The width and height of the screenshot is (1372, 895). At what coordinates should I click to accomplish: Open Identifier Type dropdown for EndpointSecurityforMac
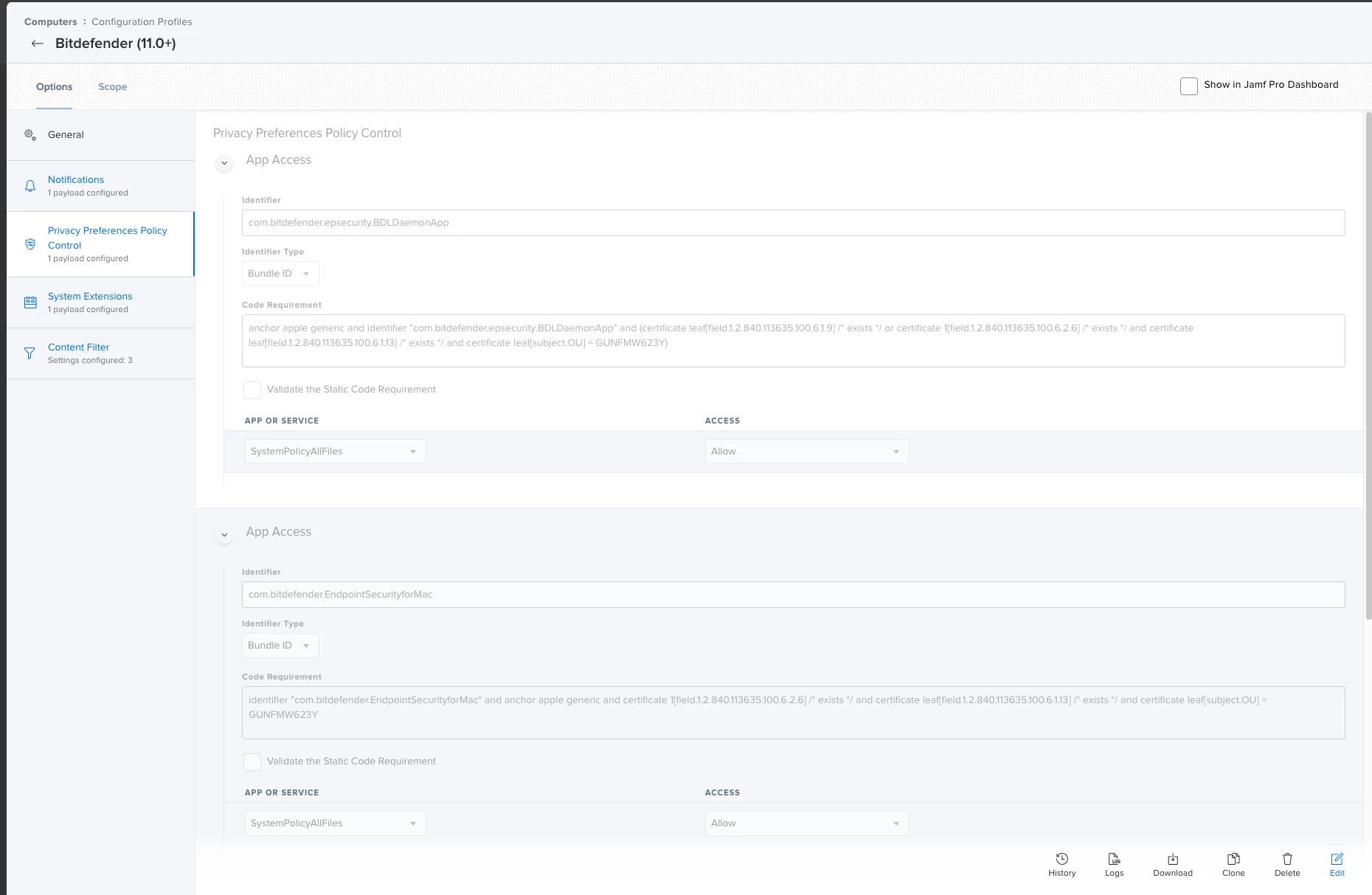280,646
